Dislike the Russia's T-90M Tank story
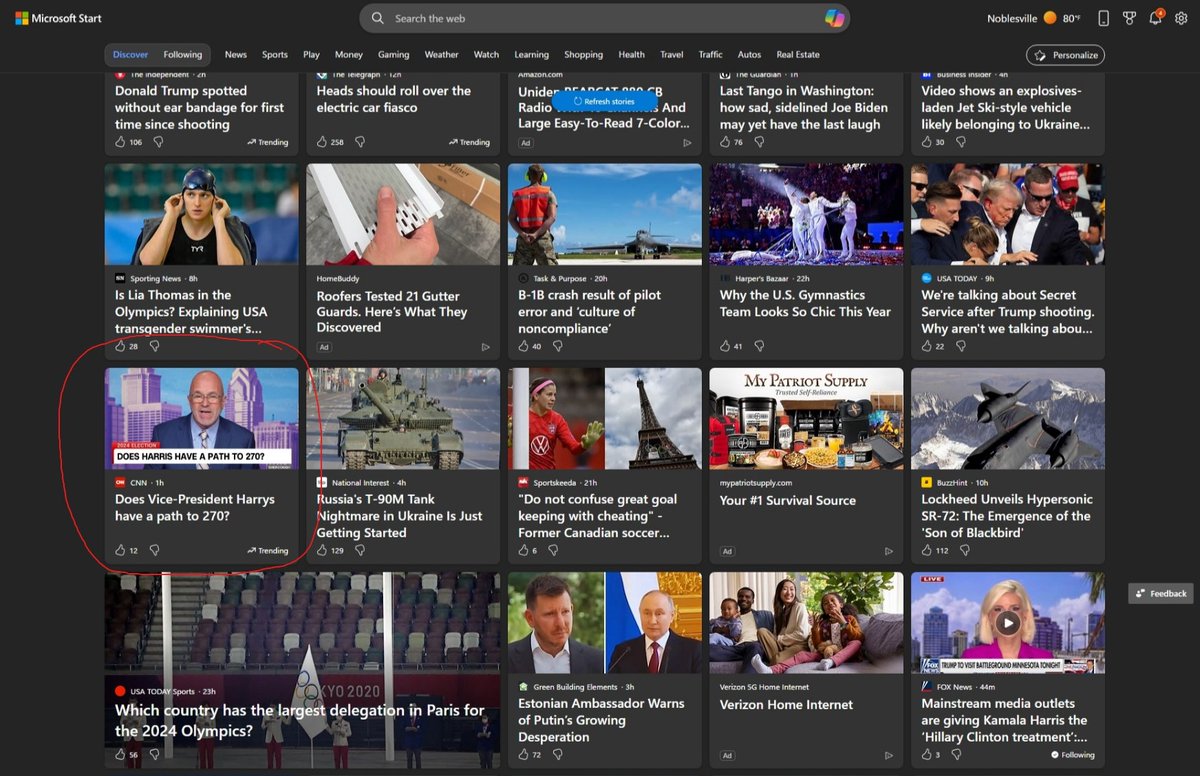 [x=360, y=550]
